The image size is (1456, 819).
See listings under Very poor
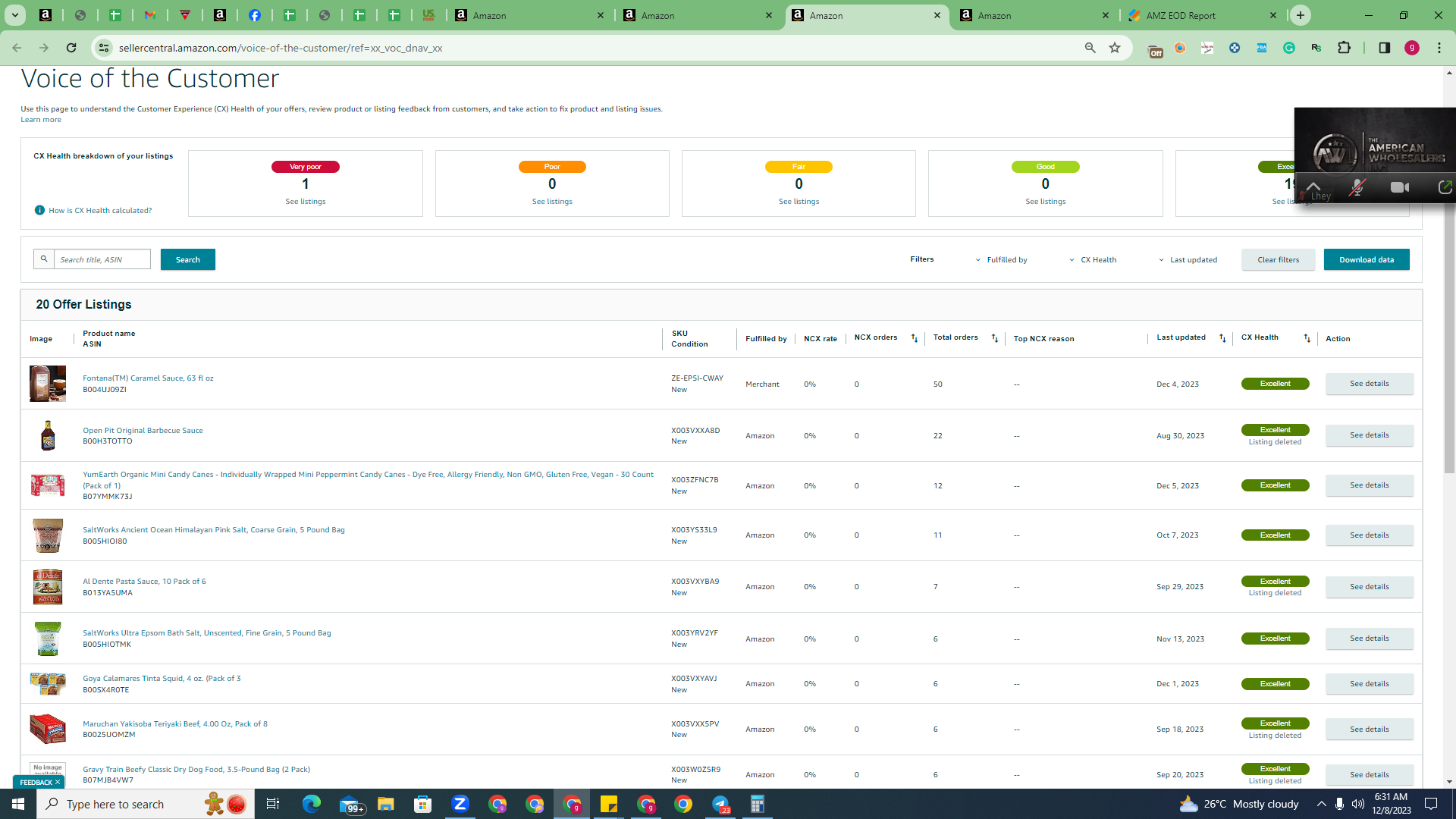306,202
